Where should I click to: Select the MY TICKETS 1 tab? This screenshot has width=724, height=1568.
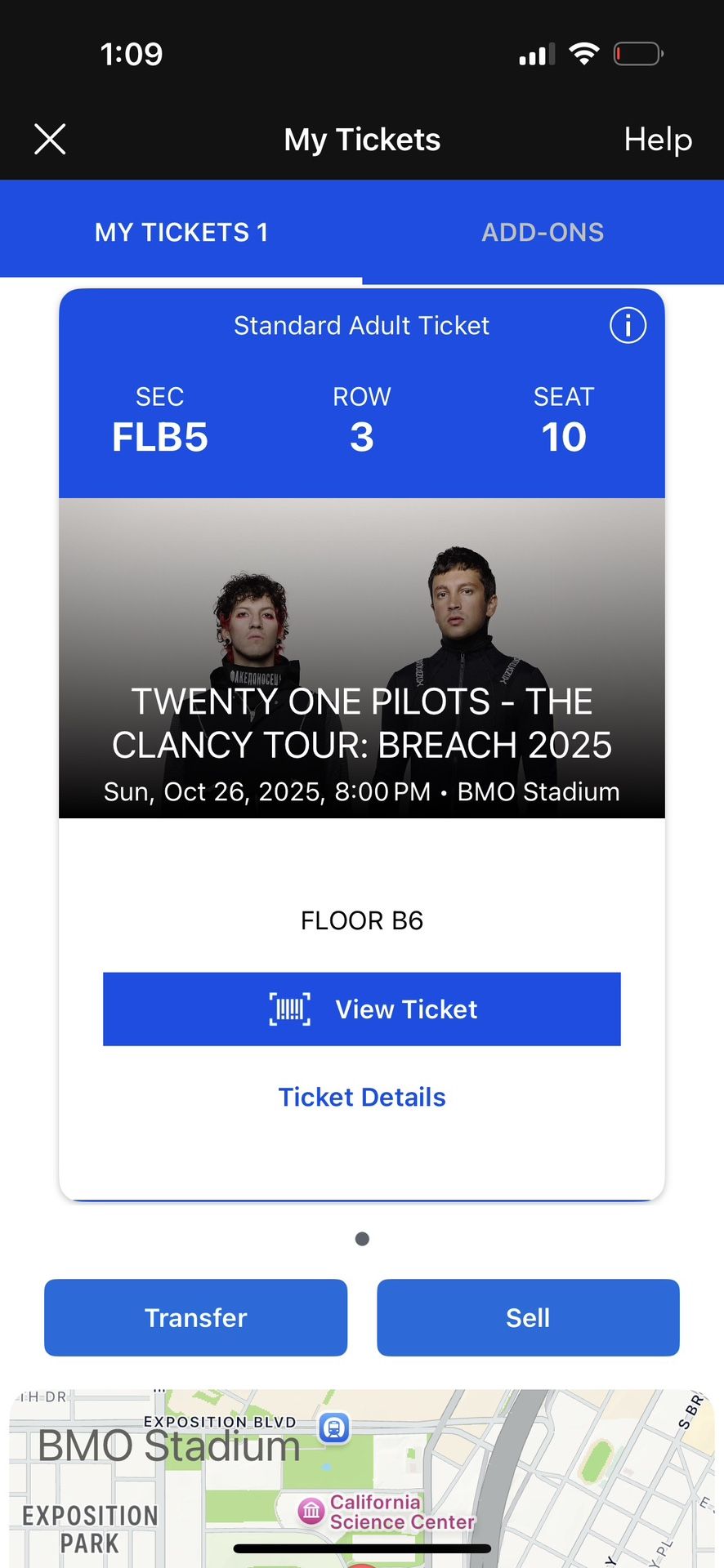tap(181, 233)
